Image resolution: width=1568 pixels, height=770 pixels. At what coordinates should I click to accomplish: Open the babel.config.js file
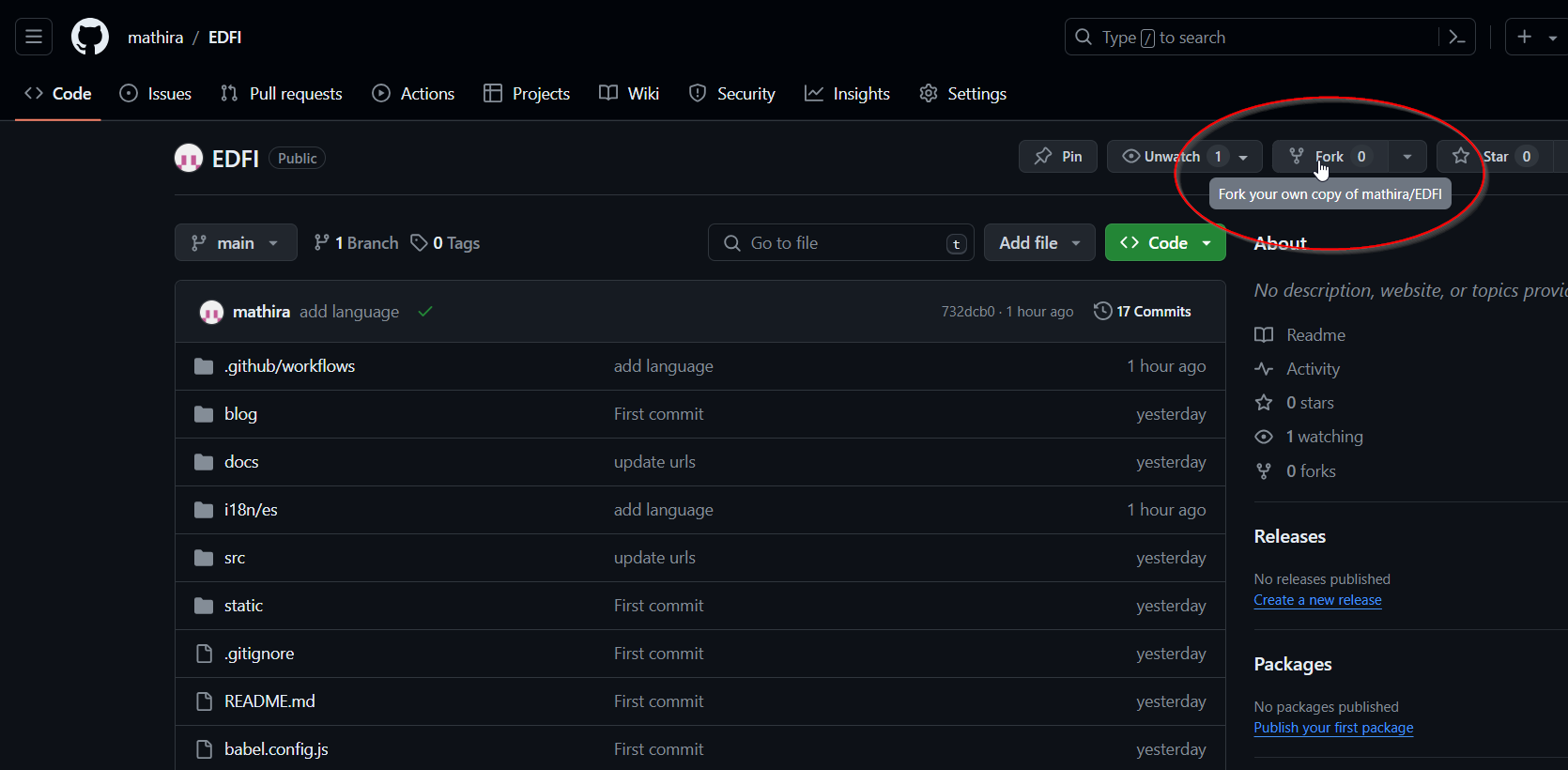276,749
